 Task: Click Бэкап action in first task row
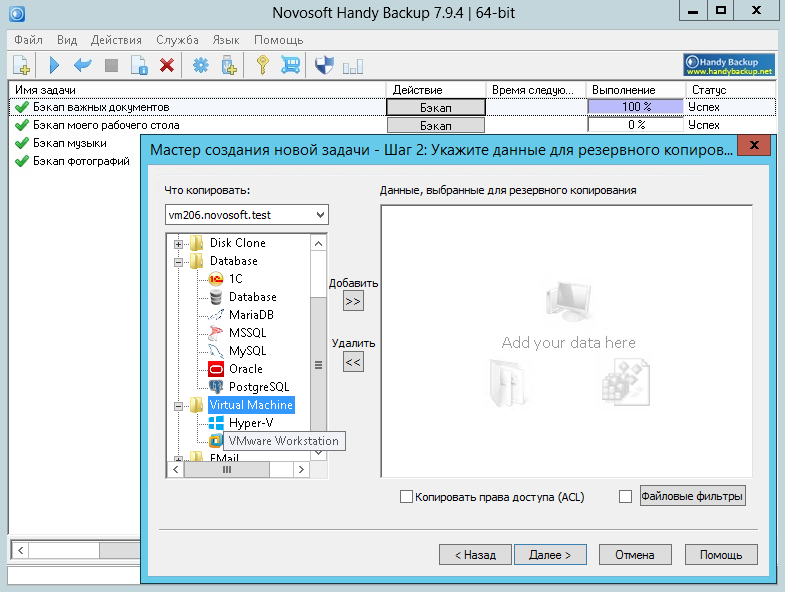point(436,107)
